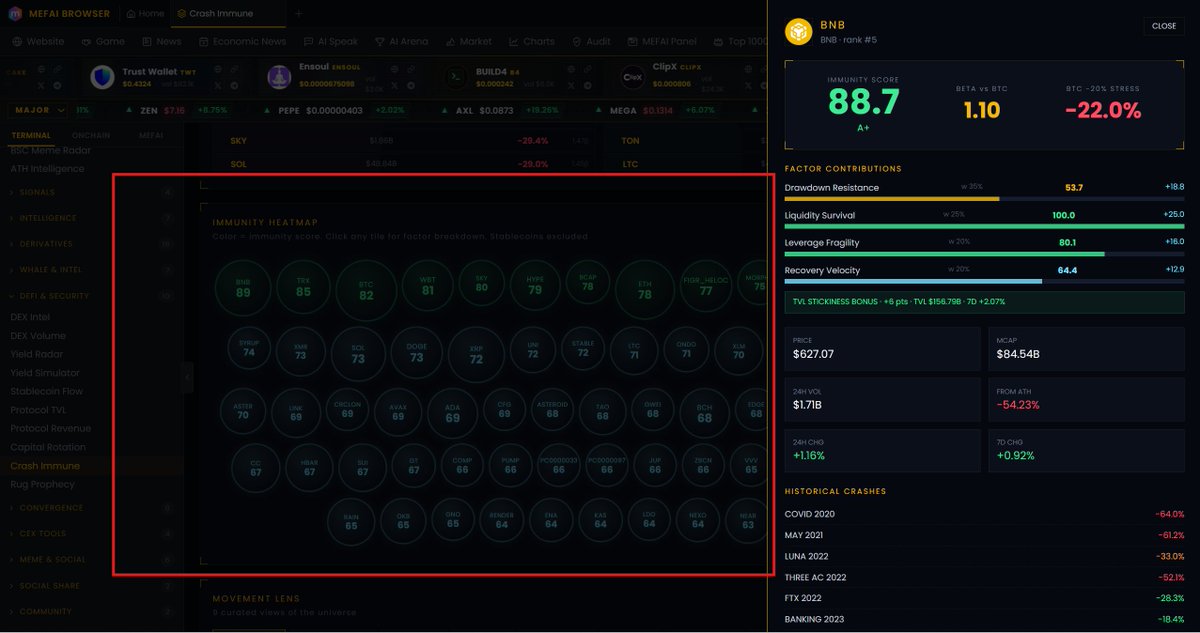Image resolution: width=1200 pixels, height=633 pixels.
Task: Open website globe icon on Ensoul card
Action: tap(393, 69)
